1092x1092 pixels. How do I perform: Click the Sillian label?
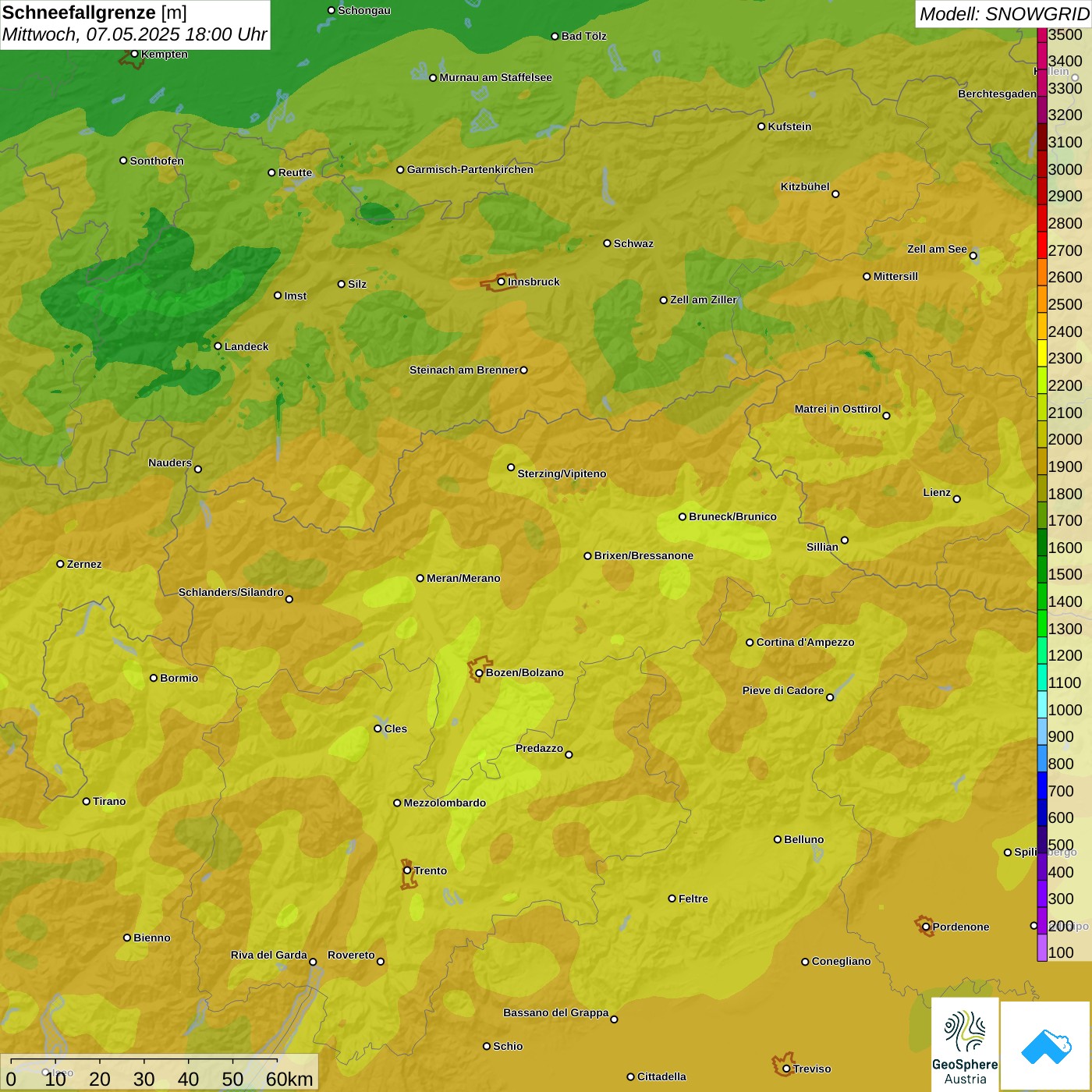[x=822, y=547]
